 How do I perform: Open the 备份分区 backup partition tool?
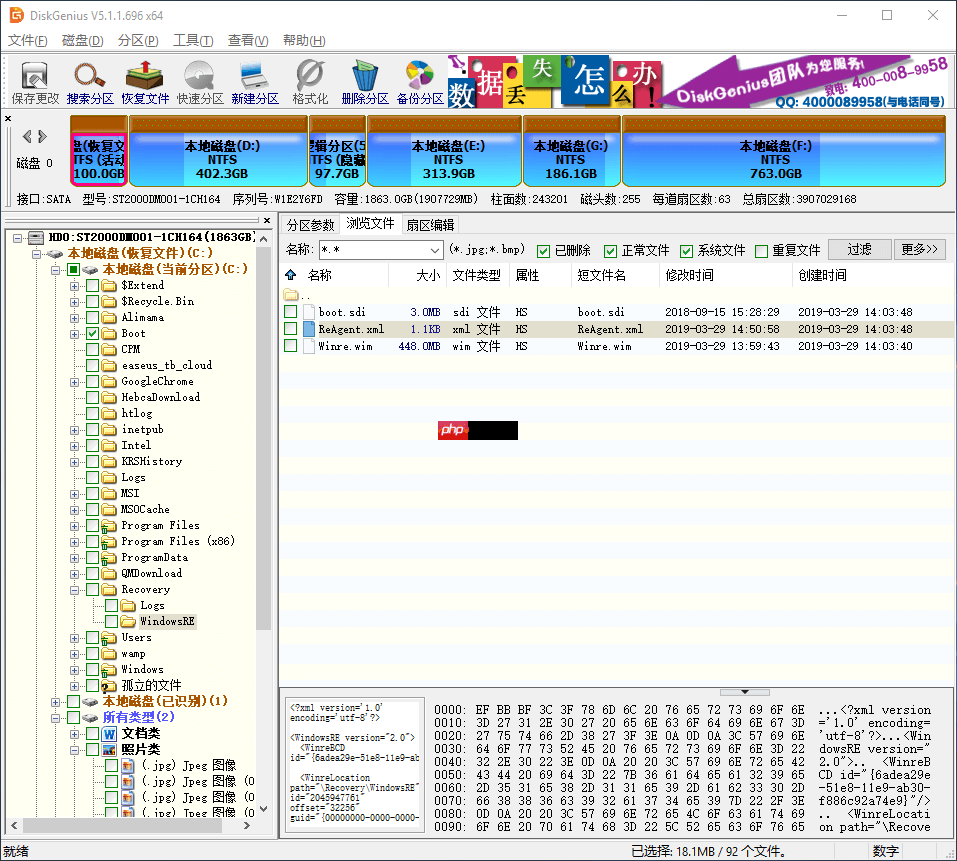(x=420, y=81)
